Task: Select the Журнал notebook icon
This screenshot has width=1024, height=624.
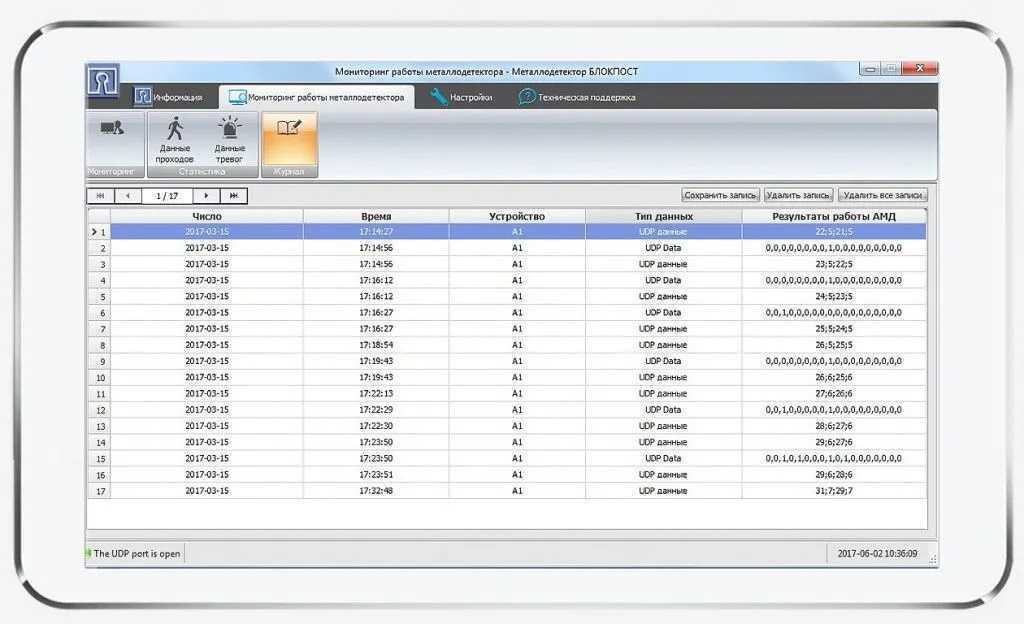Action: point(289,128)
